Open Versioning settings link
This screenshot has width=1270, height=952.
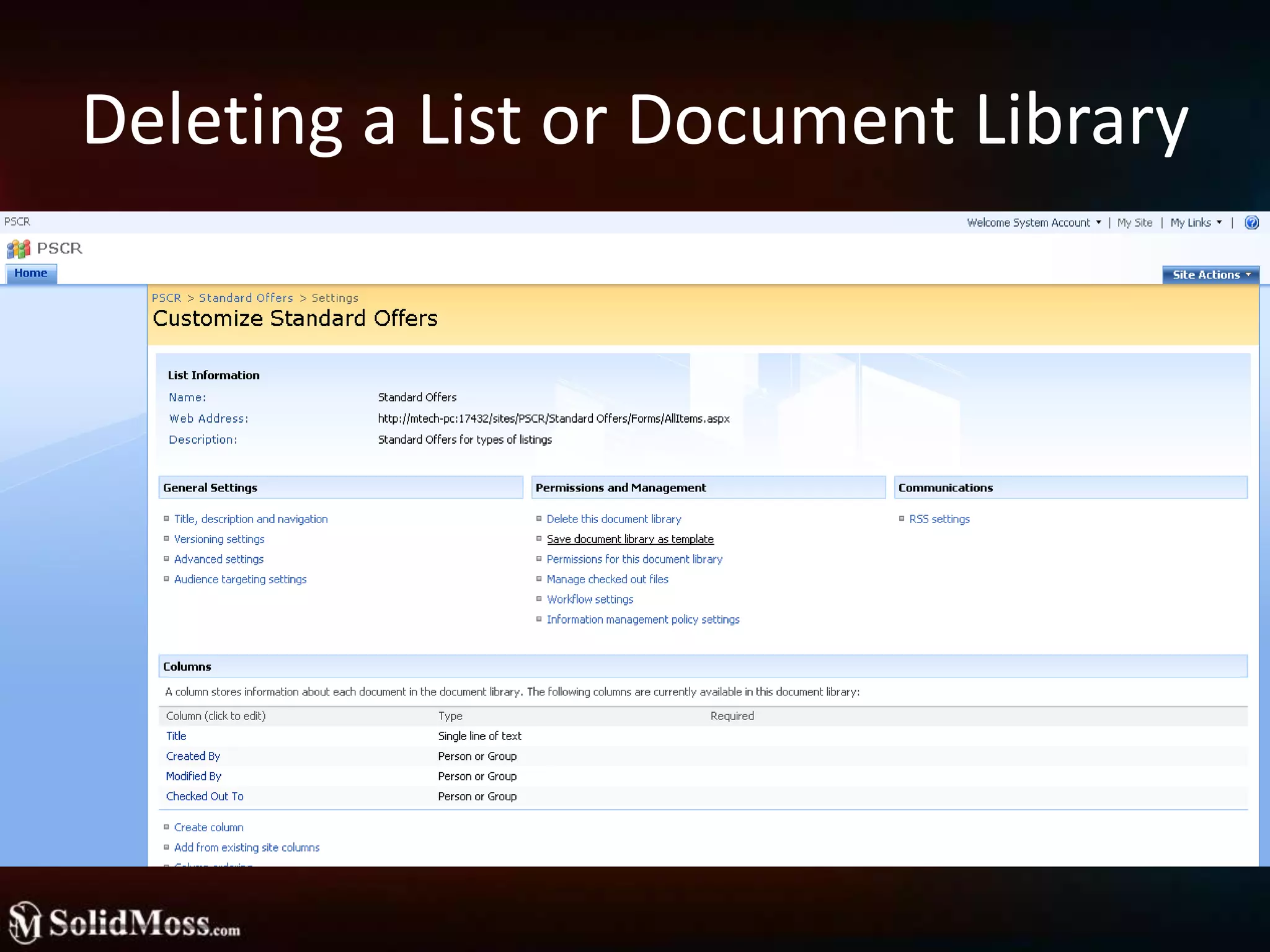tap(219, 539)
